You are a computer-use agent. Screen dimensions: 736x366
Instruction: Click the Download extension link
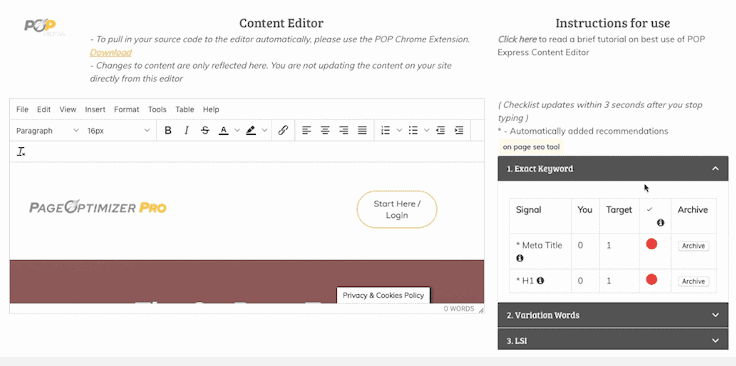tap(111, 53)
